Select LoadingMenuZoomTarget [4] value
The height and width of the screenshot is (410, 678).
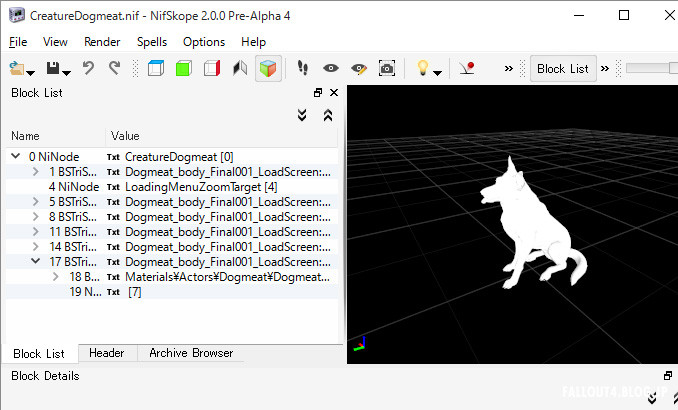pyautogui.click(x=201, y=187)
